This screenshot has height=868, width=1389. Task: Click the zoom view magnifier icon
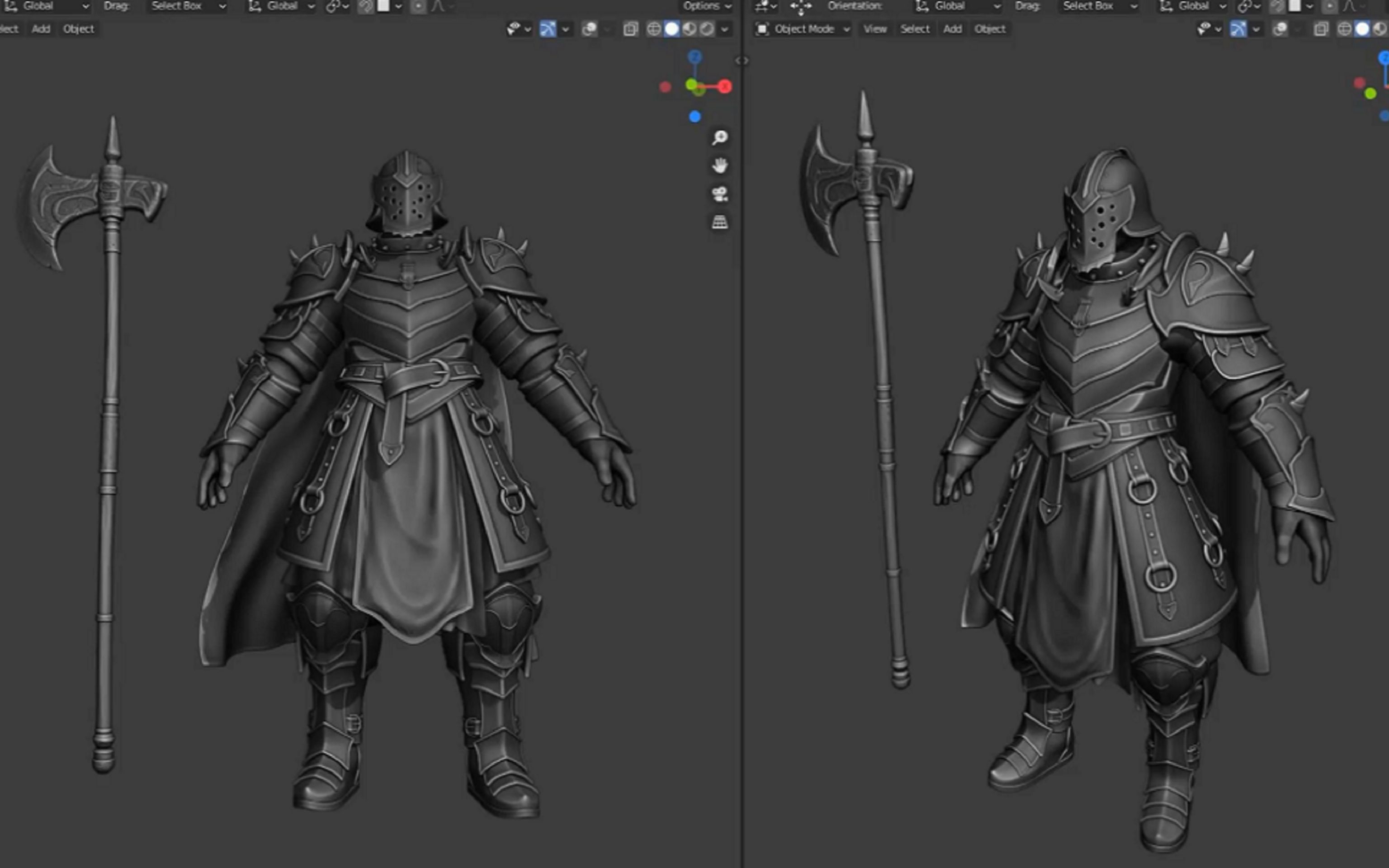(720, 138)
